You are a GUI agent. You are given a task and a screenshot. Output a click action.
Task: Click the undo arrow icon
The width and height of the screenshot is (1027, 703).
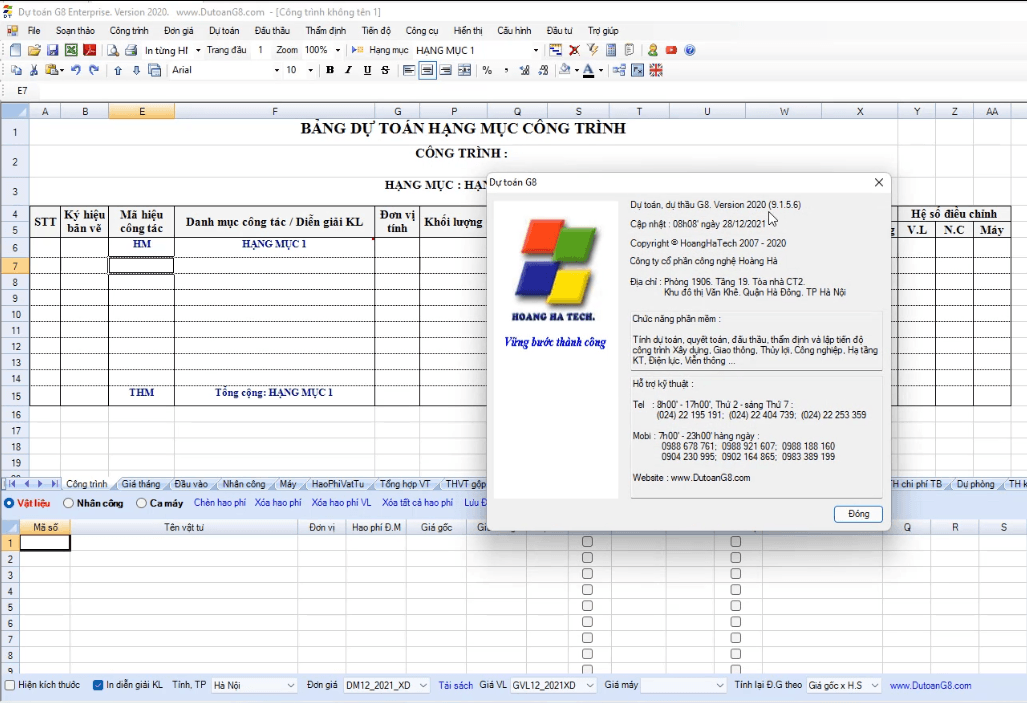click(76, 70)
